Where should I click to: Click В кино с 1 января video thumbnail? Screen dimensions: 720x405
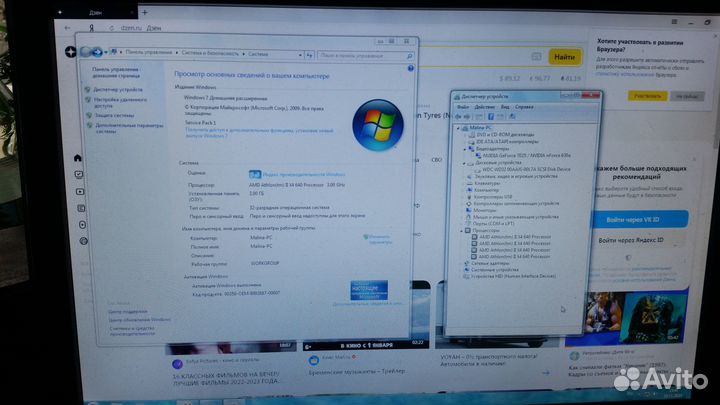[366, 344]
